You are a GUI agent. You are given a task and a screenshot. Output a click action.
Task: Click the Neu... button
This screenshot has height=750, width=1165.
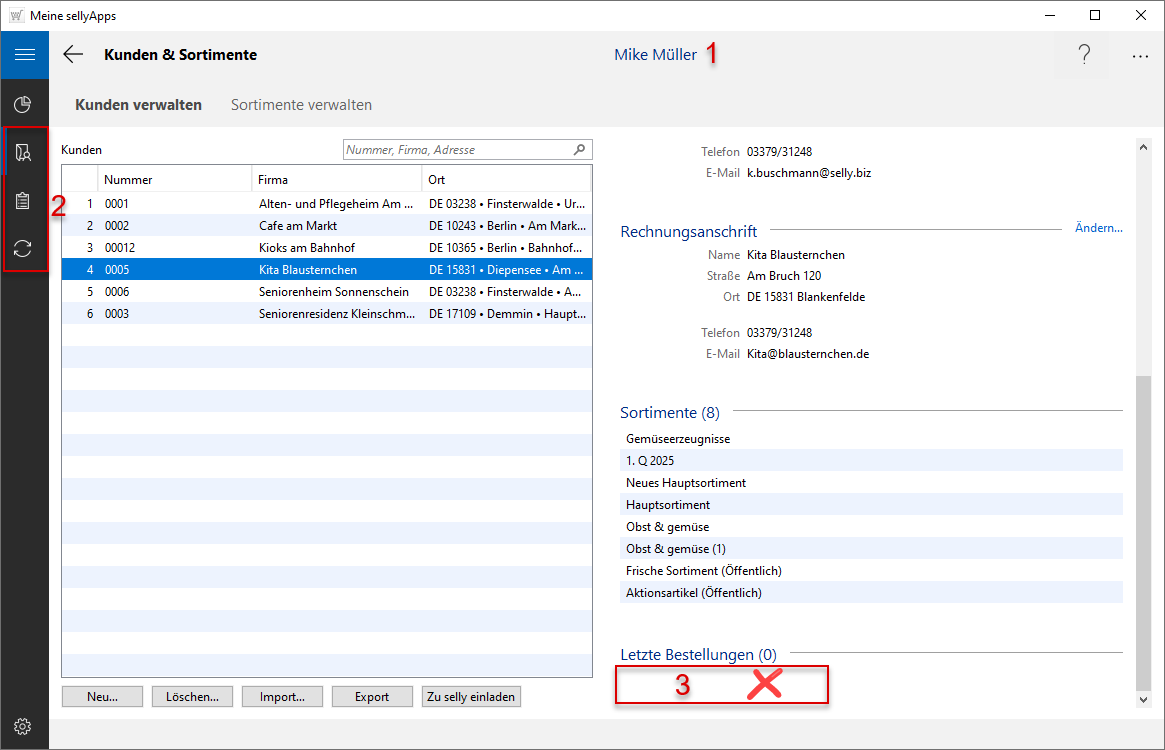(x=102, y=697)
